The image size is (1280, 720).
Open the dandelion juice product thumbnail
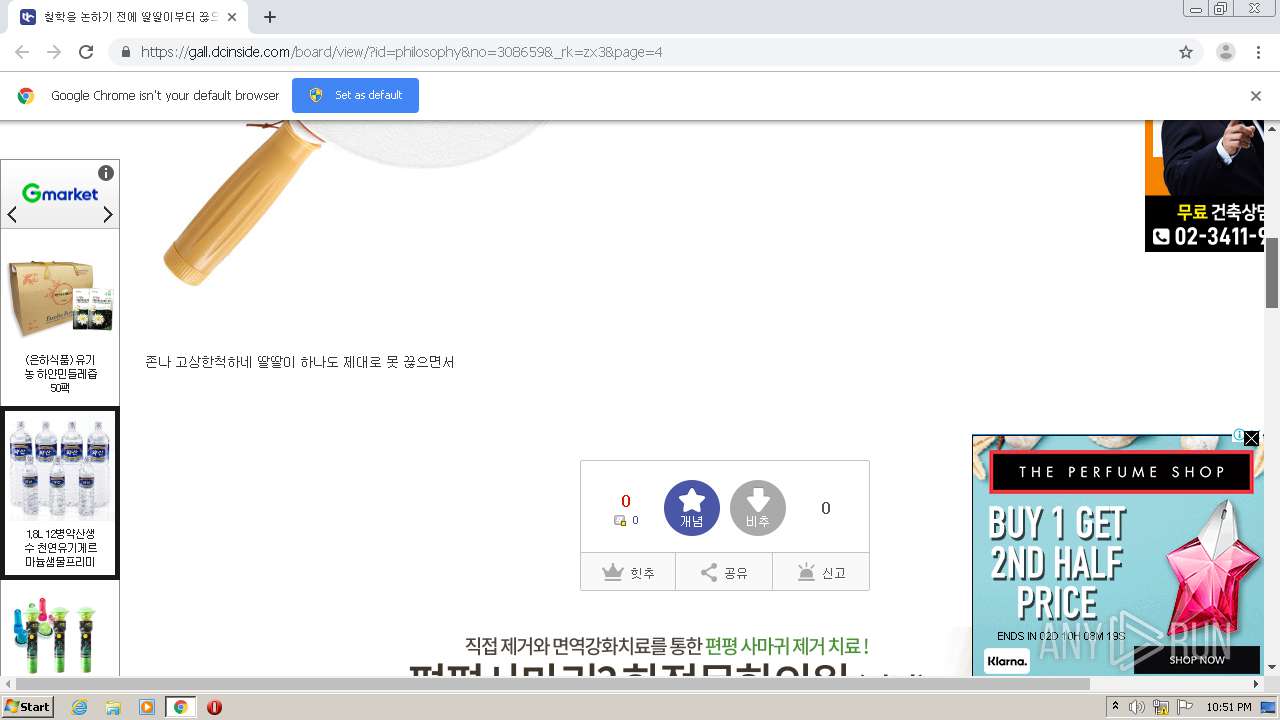pyautogui.click(x=60, y=298)
